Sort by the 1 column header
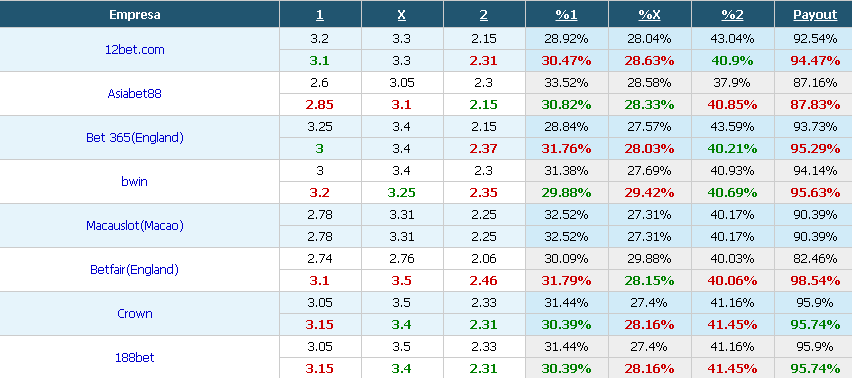 point(320,15)
